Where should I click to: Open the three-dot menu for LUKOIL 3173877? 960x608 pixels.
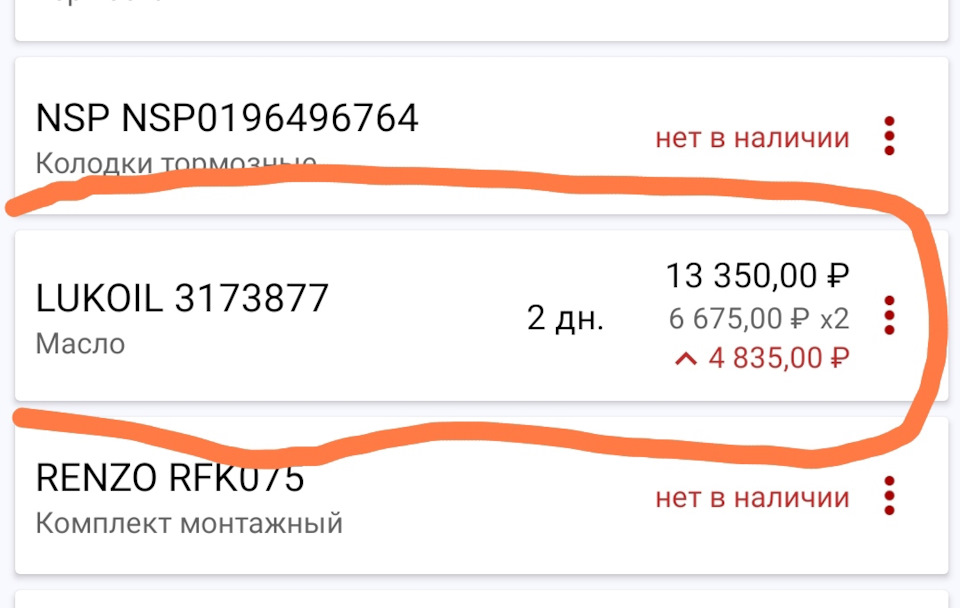(x=889, y=315)
